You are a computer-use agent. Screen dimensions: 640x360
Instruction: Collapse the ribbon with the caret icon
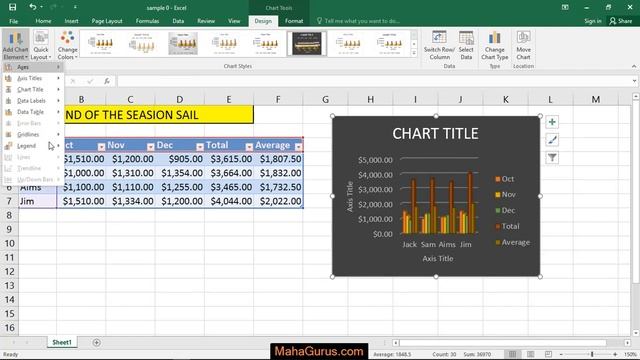(633, 66)
